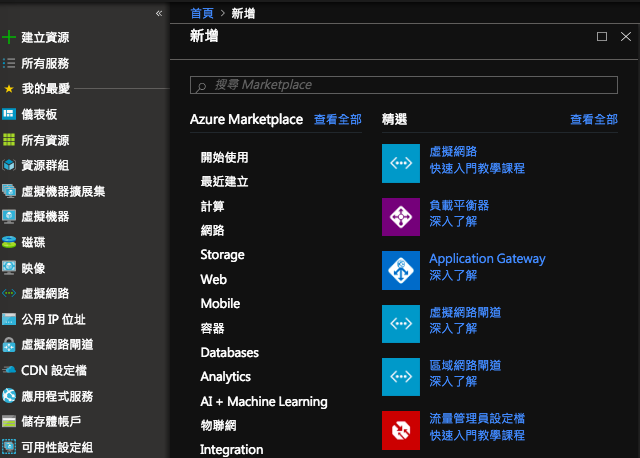The width and height of the screenshot is (640, 458).
Task: Click the featured 負載平衡器 title link
Action: [x=459, y=205]
